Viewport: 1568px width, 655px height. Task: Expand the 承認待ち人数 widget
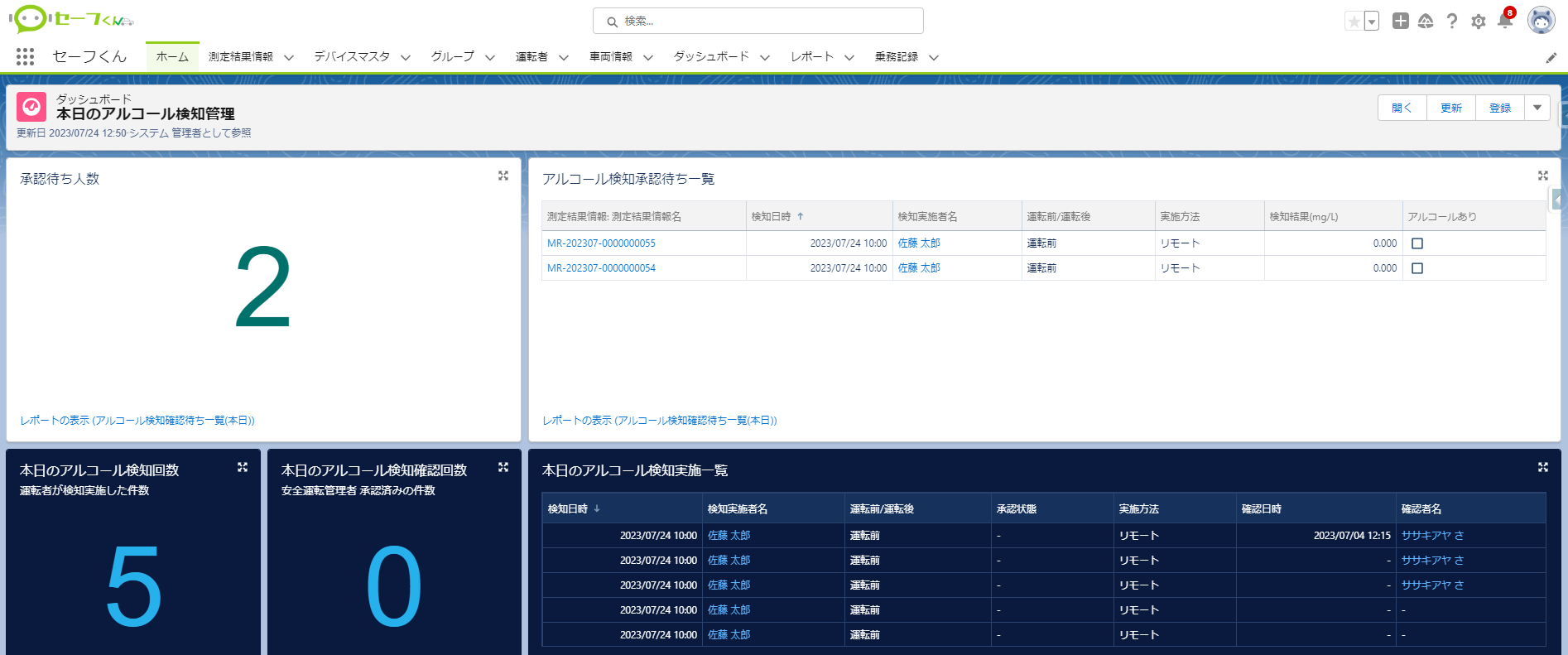pos(503,176)
